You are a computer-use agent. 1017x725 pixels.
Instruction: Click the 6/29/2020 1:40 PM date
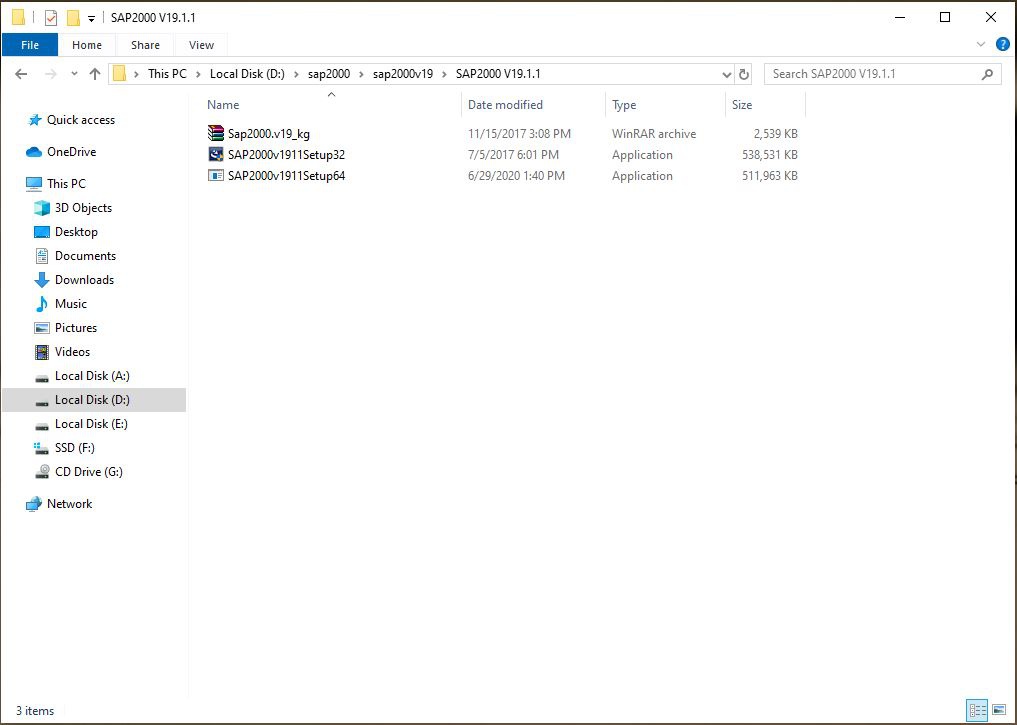516,175
